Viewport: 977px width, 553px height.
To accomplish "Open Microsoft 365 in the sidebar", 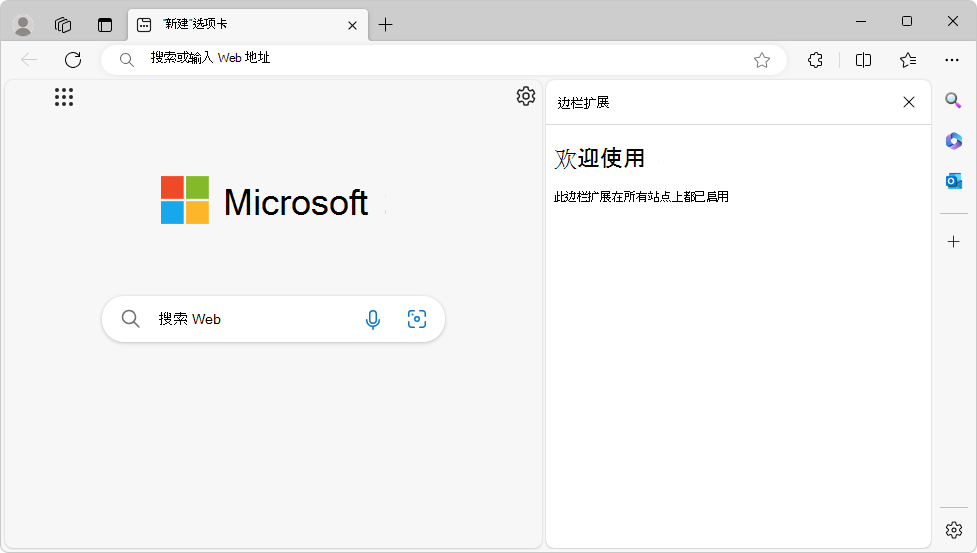I will click(x=953, y=141).
